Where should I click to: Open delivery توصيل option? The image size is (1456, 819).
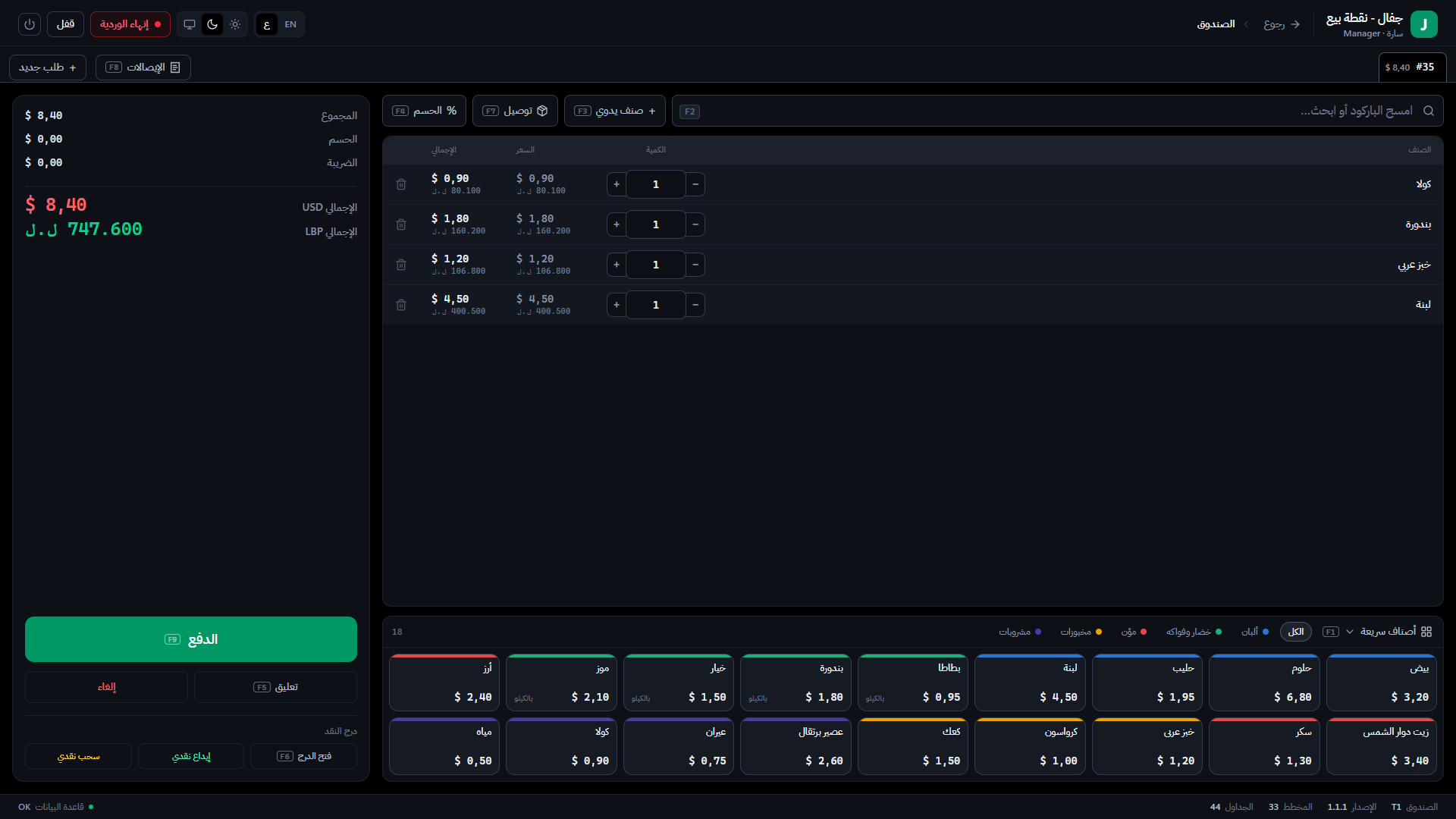pyautogui.click(x=515, y=111)
